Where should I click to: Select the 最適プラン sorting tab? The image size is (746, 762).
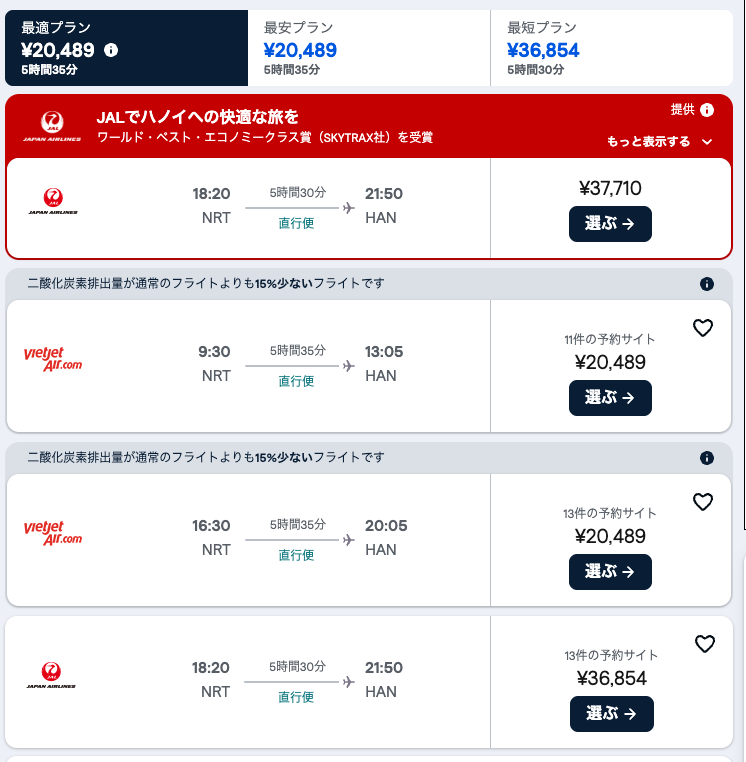(125, 48)
